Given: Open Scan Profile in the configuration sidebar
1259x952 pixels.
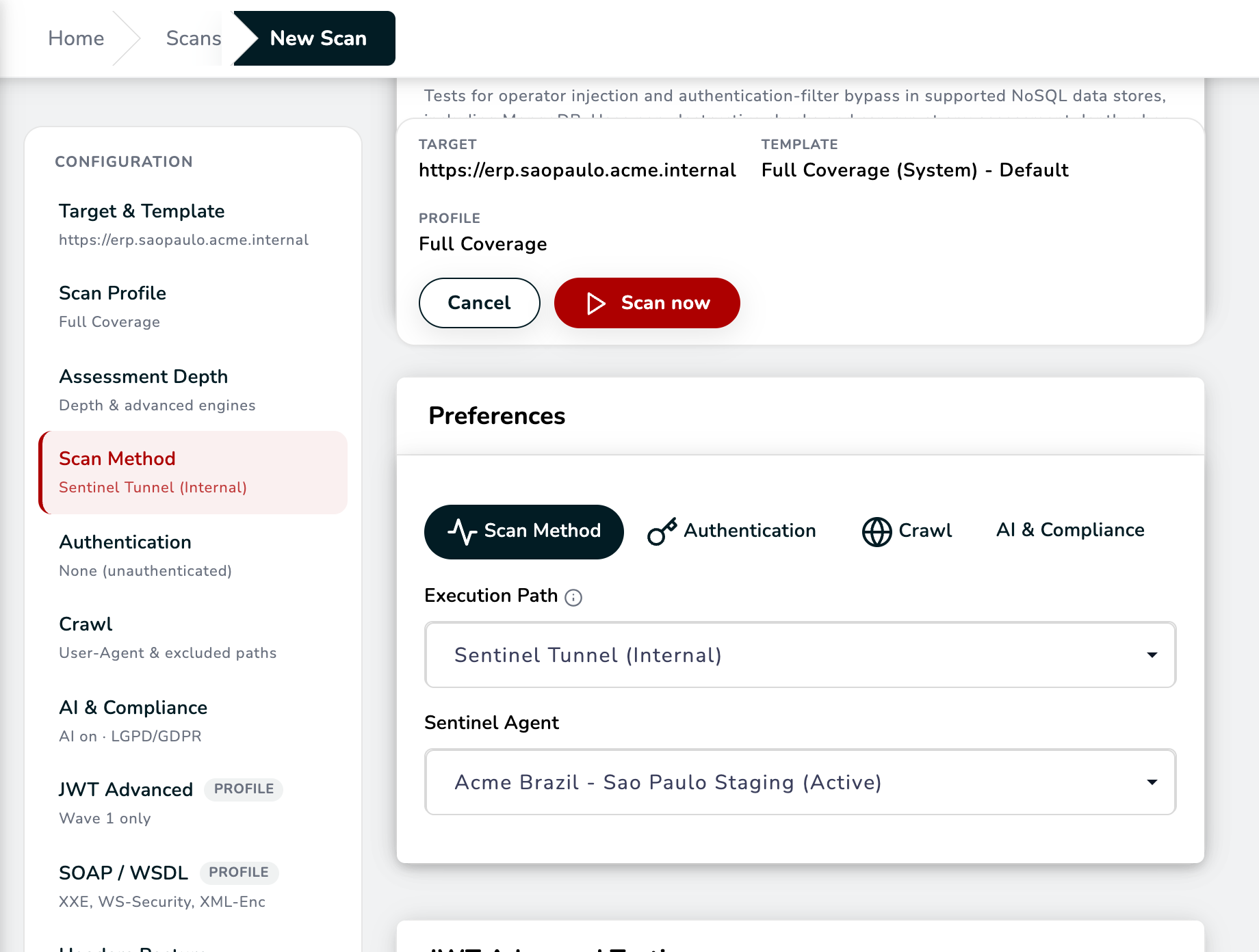Looking at the screenshot, I should [193, 307].
